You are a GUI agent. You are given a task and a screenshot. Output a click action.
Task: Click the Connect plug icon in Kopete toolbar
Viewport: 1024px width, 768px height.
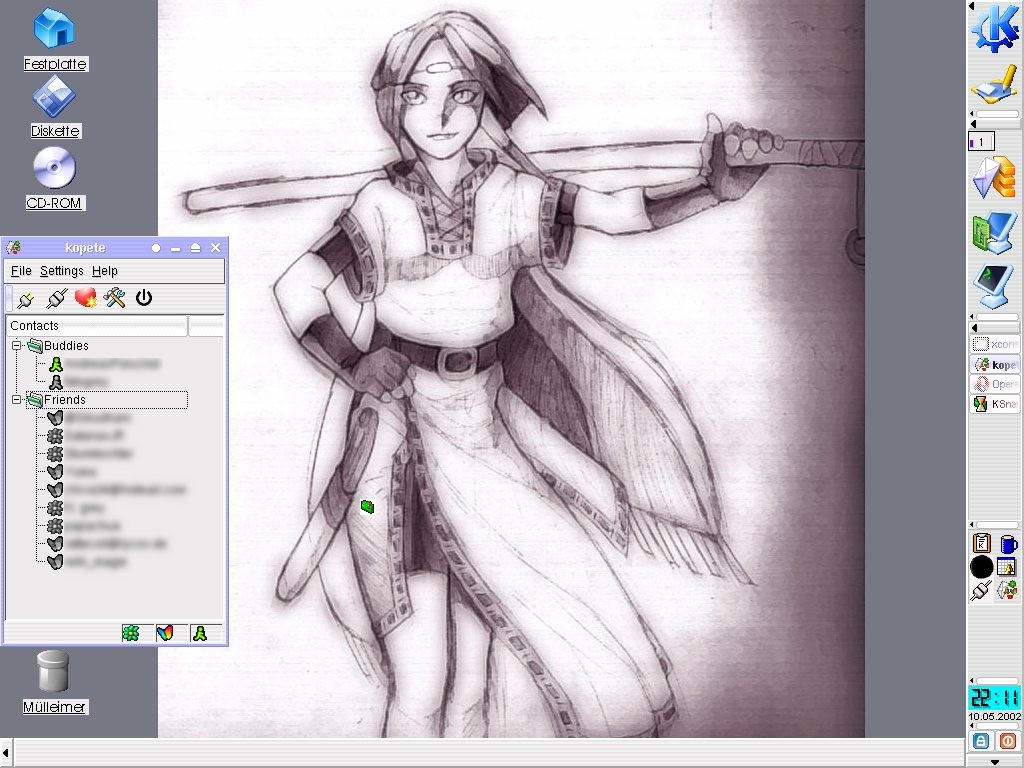click(x=26, y=298)
